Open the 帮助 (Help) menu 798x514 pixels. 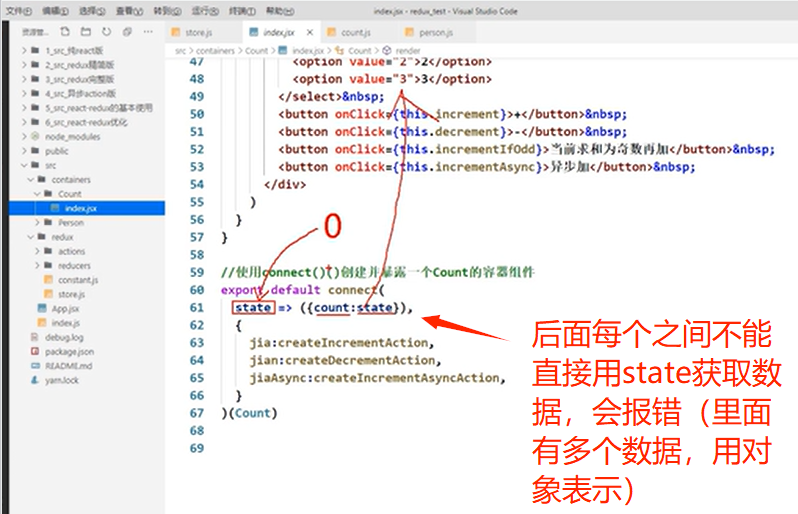pos(280,11)
